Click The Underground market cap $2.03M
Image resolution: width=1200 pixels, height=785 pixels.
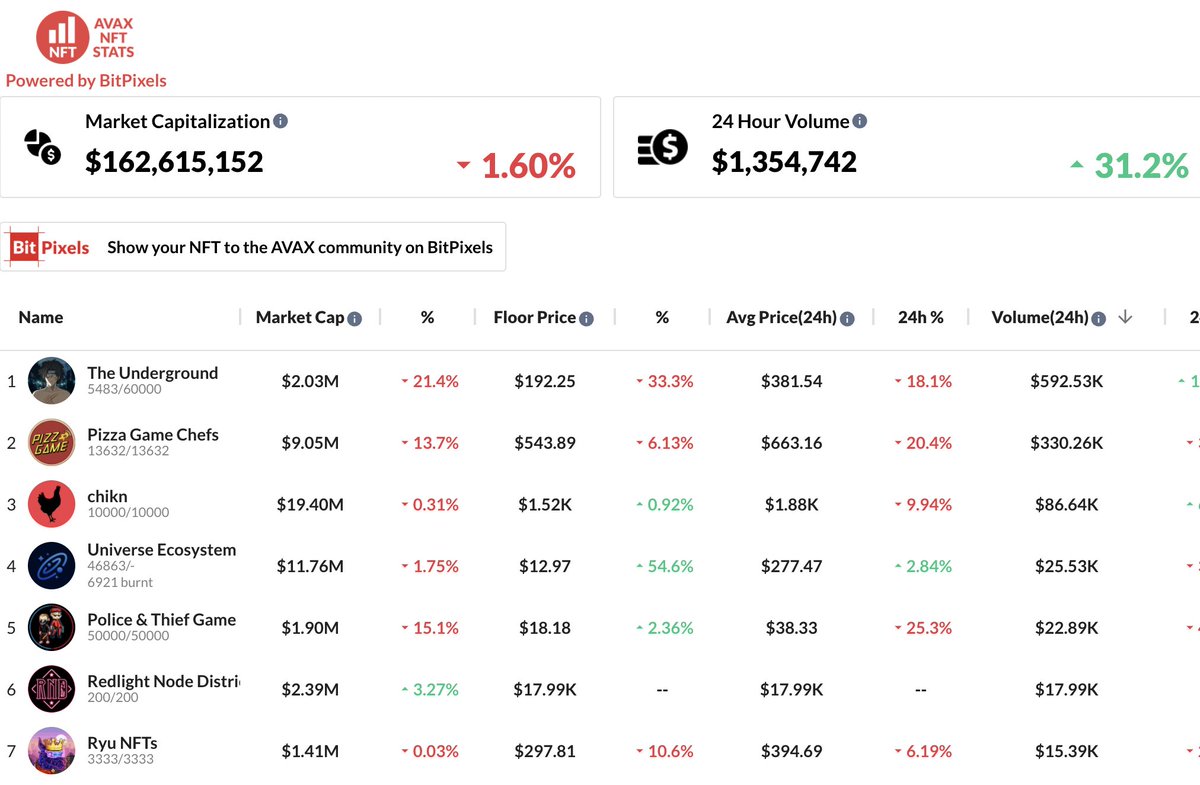310,381
